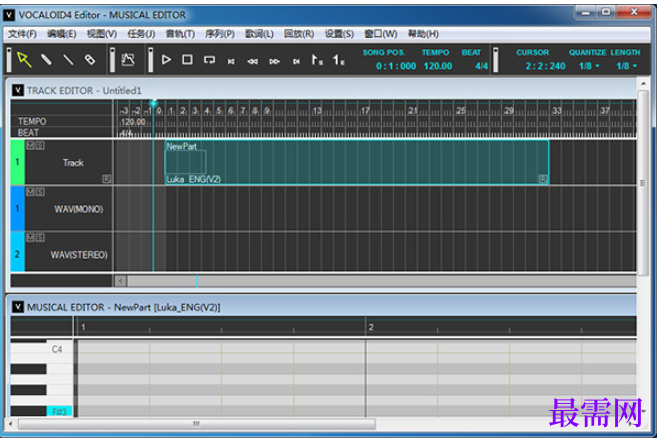The height and width of the screenshot is (444, 661).
Task: Open the 视图(V) menu
Action: click(102, 34)
